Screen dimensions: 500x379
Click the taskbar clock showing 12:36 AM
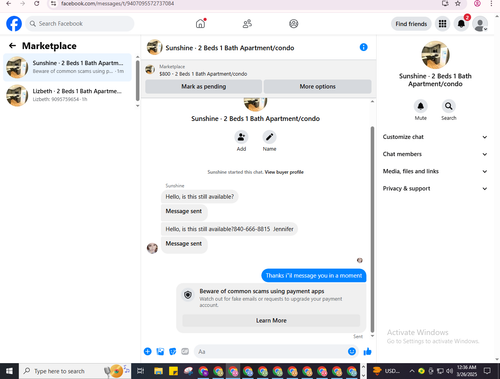467,371
